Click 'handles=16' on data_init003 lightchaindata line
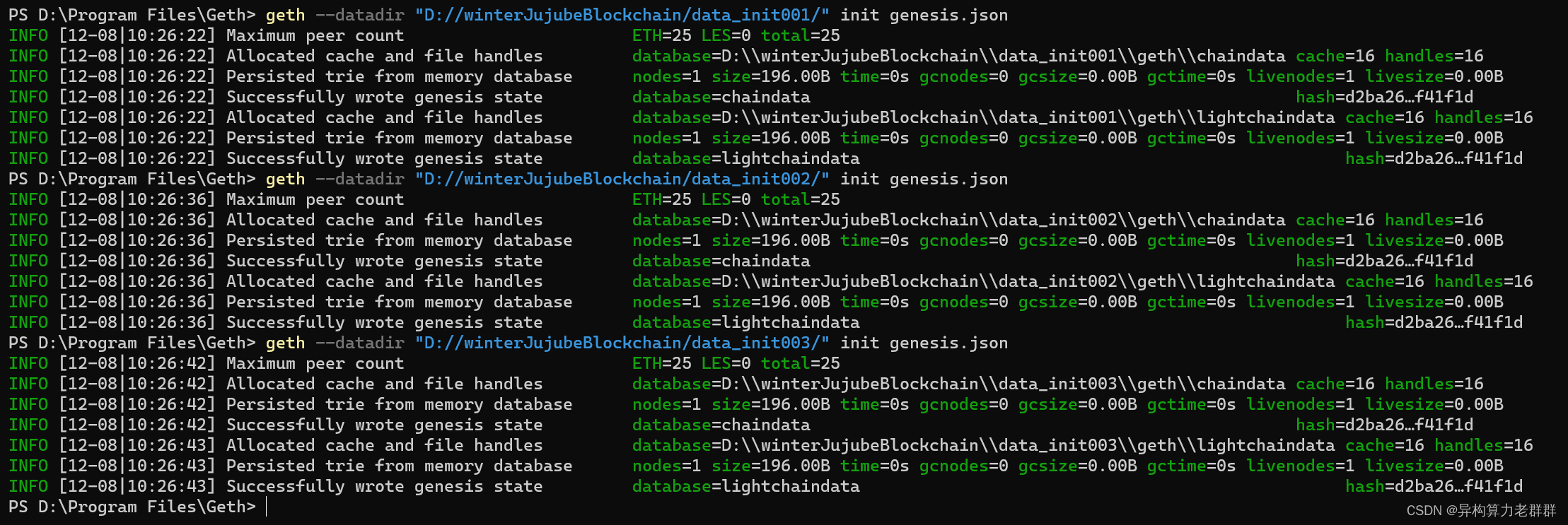Screen dimensions: 1568x525 point(1484,445)
